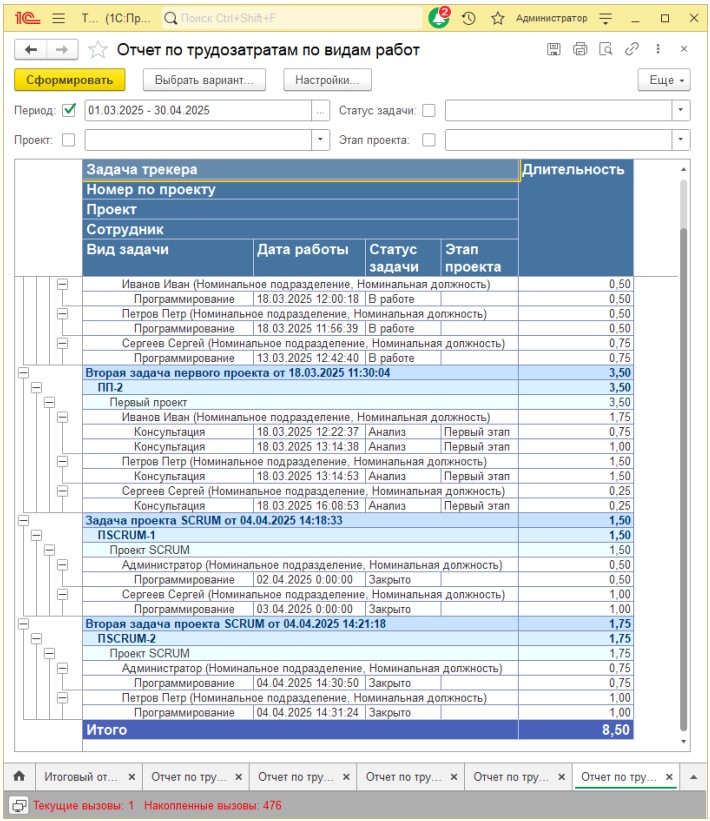
Task: Go forward with the right arrow
Action: click(62, 50)
